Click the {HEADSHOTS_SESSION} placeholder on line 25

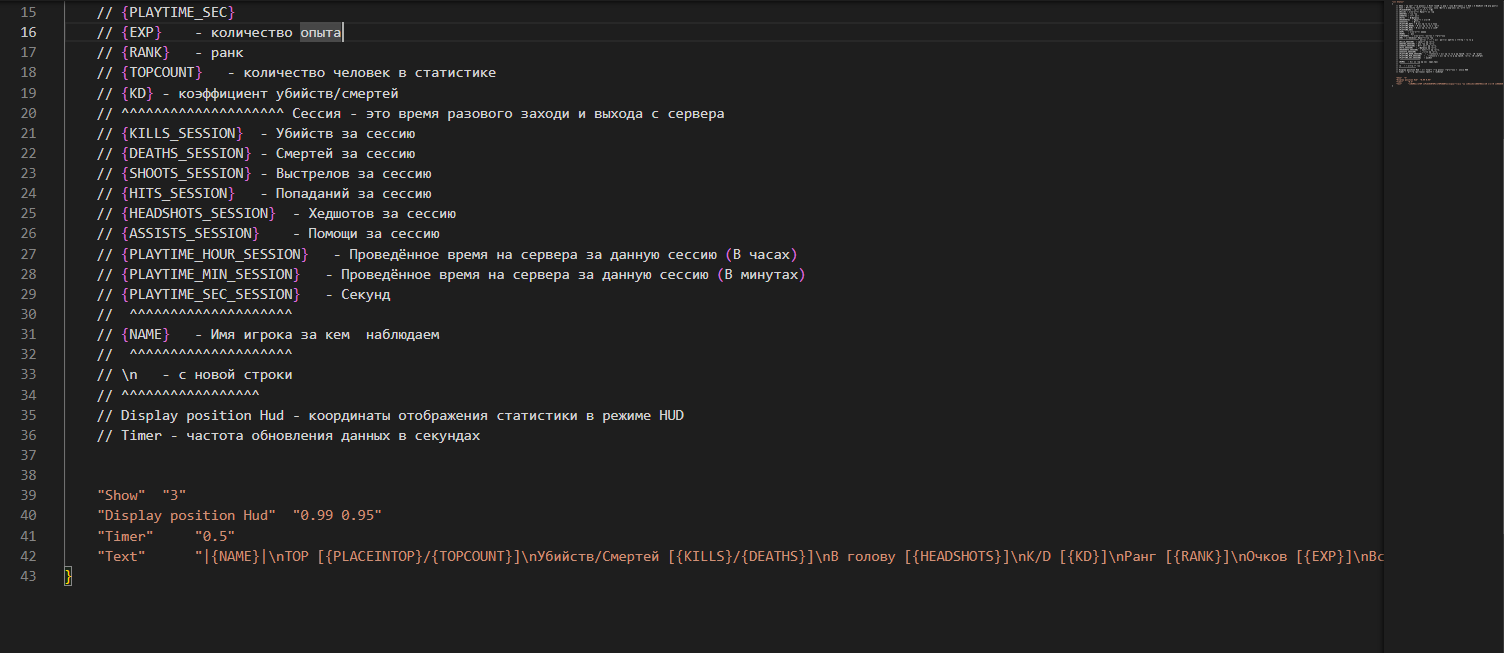[x=198, y=213]
